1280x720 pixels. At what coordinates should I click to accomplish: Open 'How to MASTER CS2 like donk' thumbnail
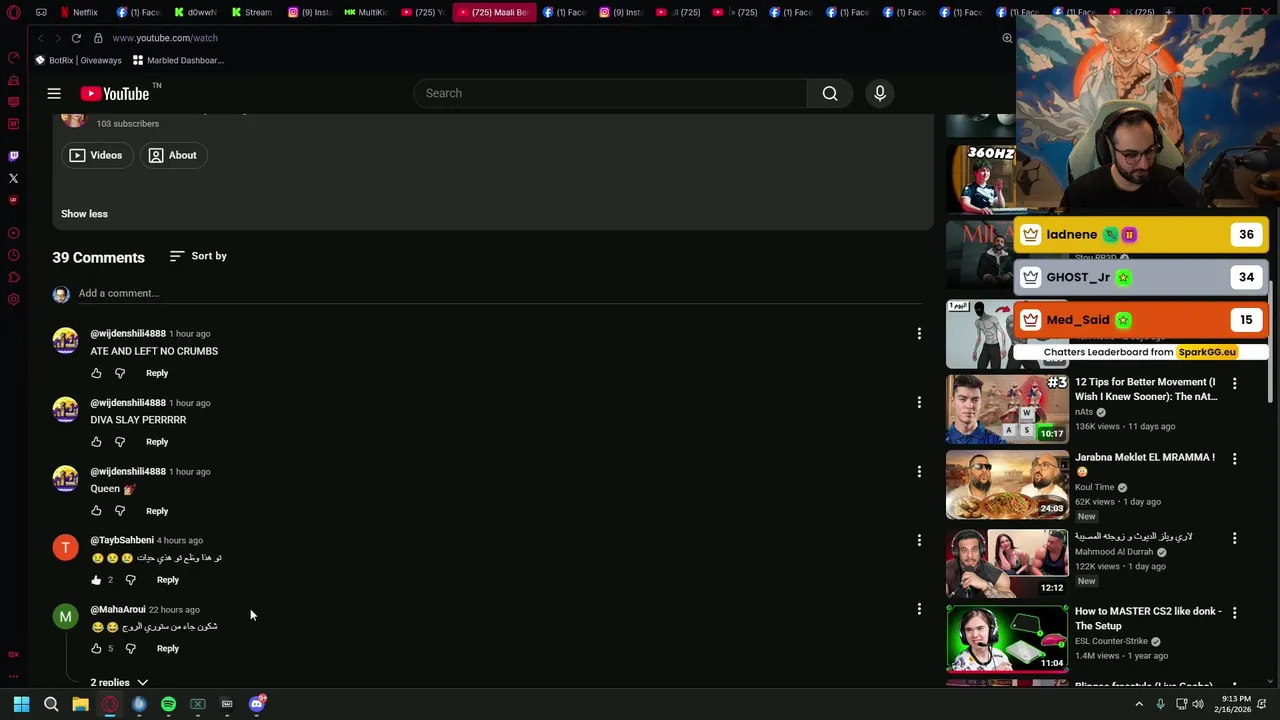pyautogui.click(x=1007, y=638)
